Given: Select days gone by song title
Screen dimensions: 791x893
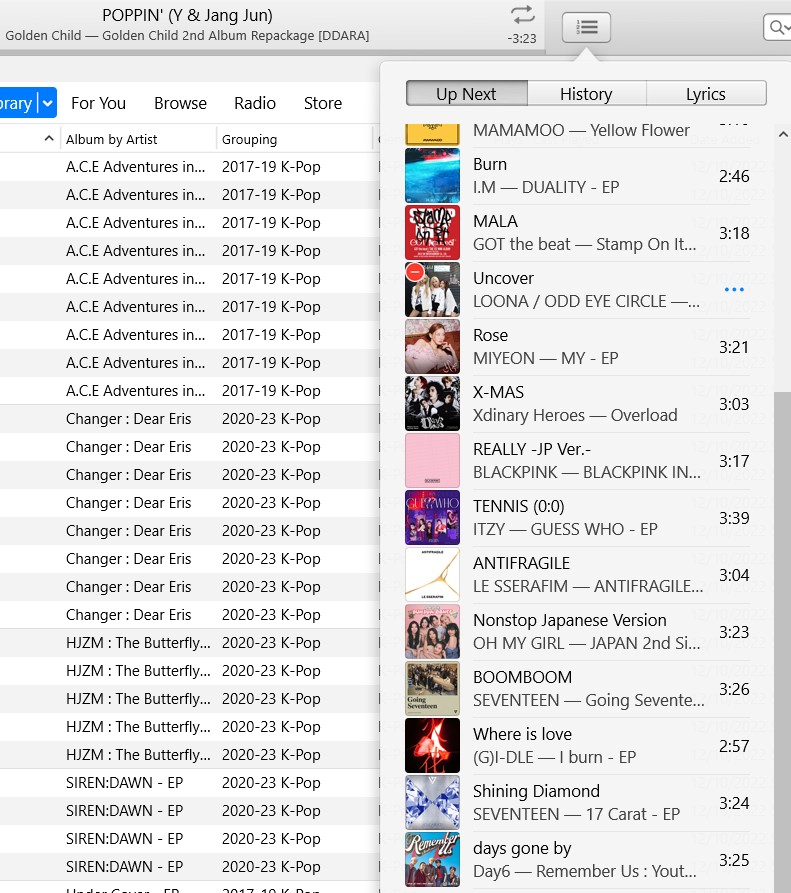Looking at the screenshot, I should tap(522, 848).
